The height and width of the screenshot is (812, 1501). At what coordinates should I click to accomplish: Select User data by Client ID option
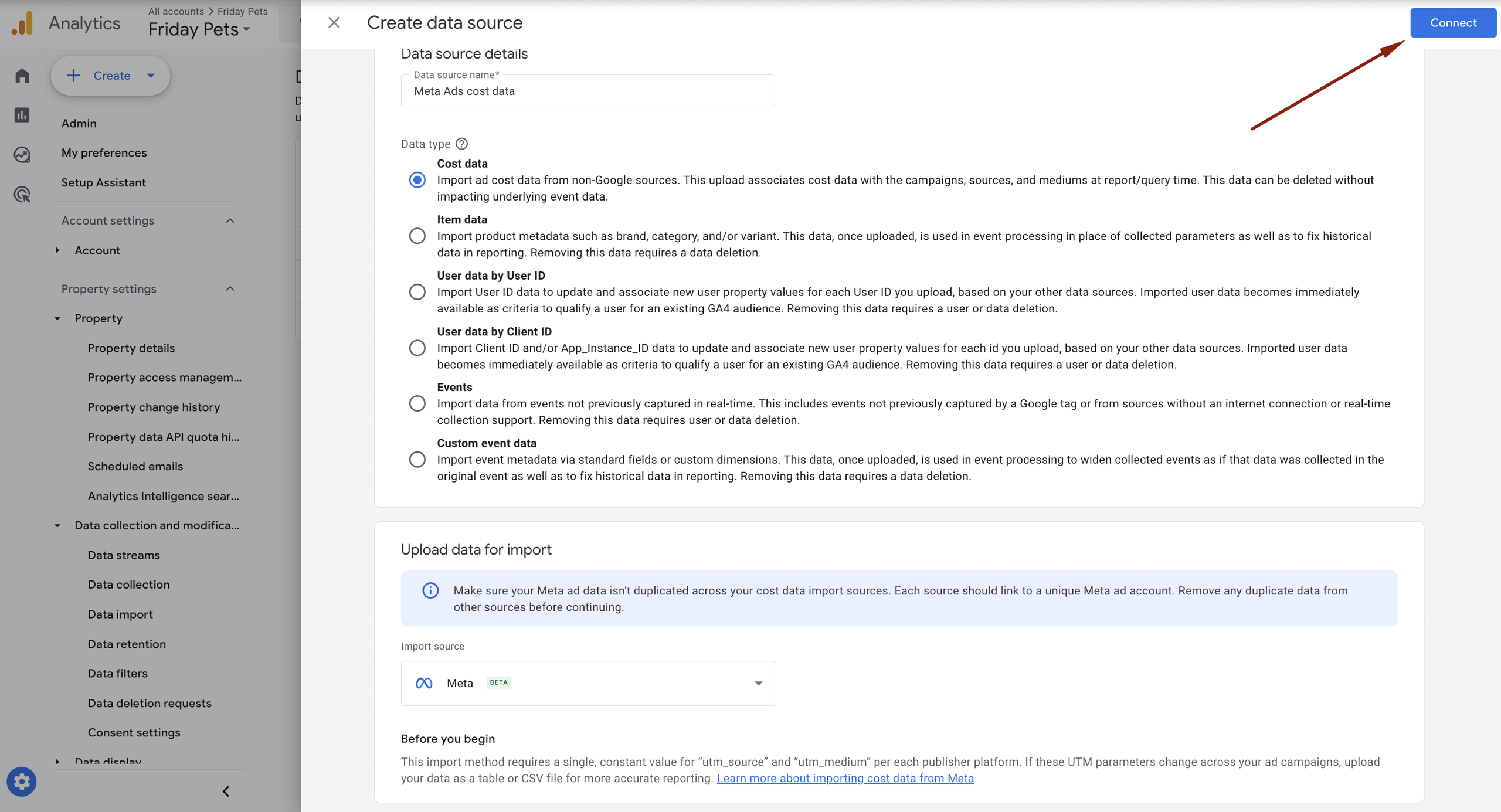417,348
